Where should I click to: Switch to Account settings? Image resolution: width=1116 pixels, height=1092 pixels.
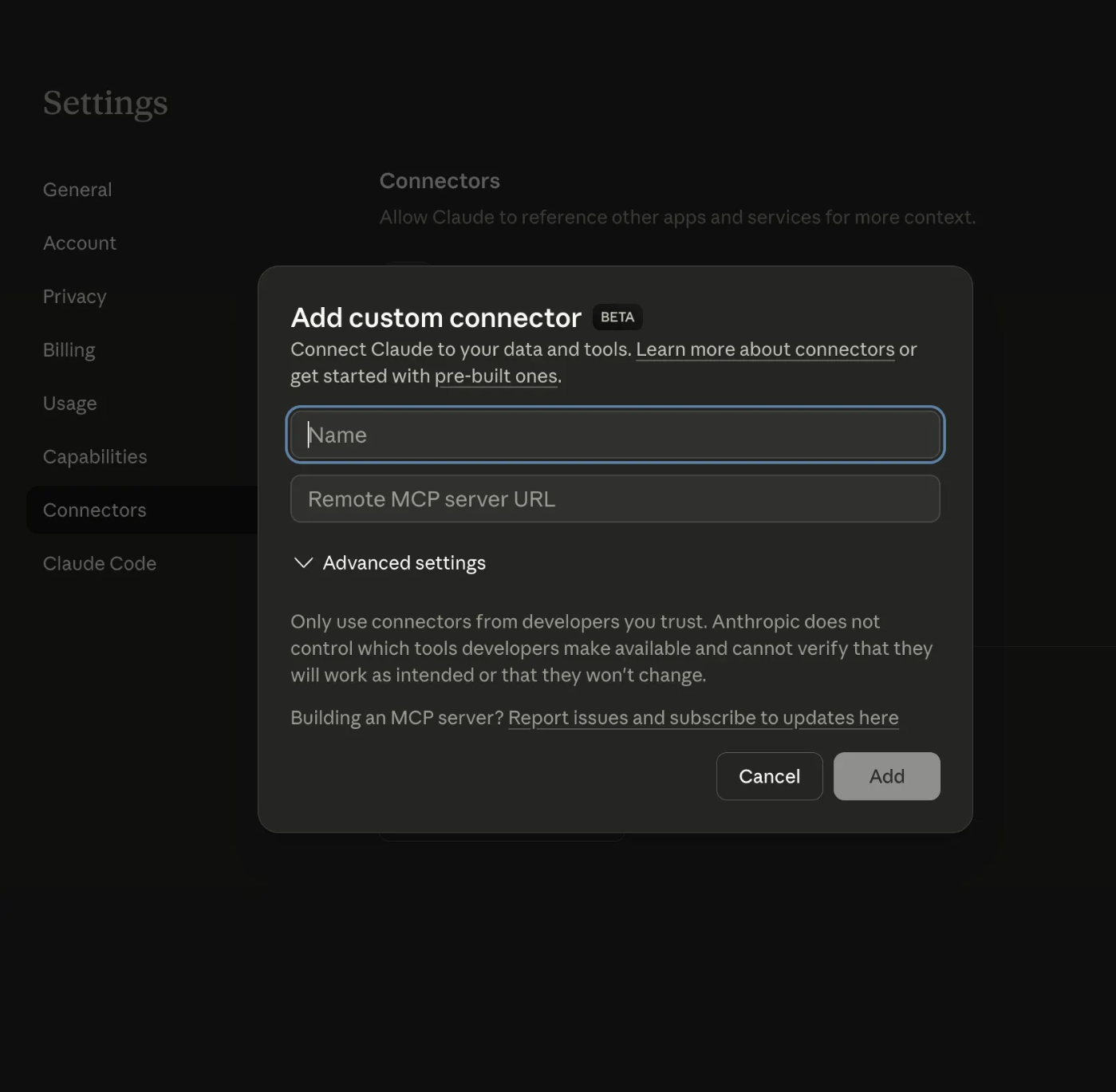[x=80, y=242]
